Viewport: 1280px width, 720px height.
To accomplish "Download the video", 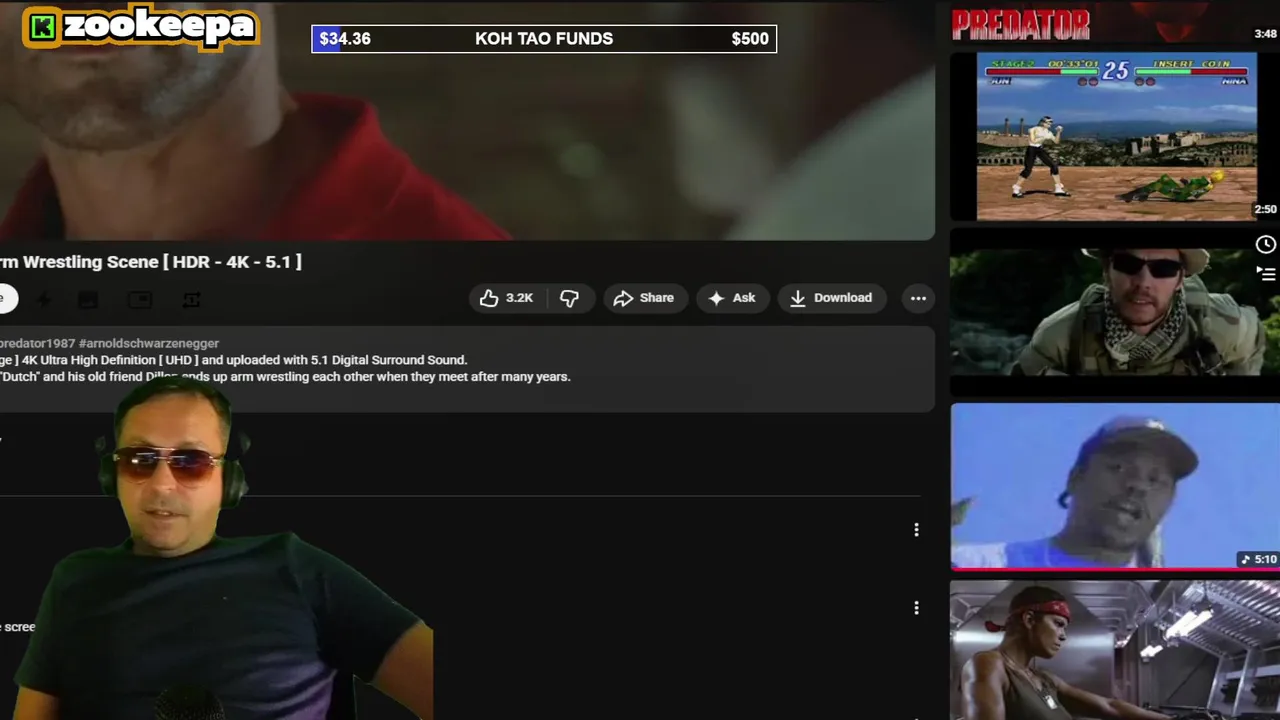I will pos(831,298).
